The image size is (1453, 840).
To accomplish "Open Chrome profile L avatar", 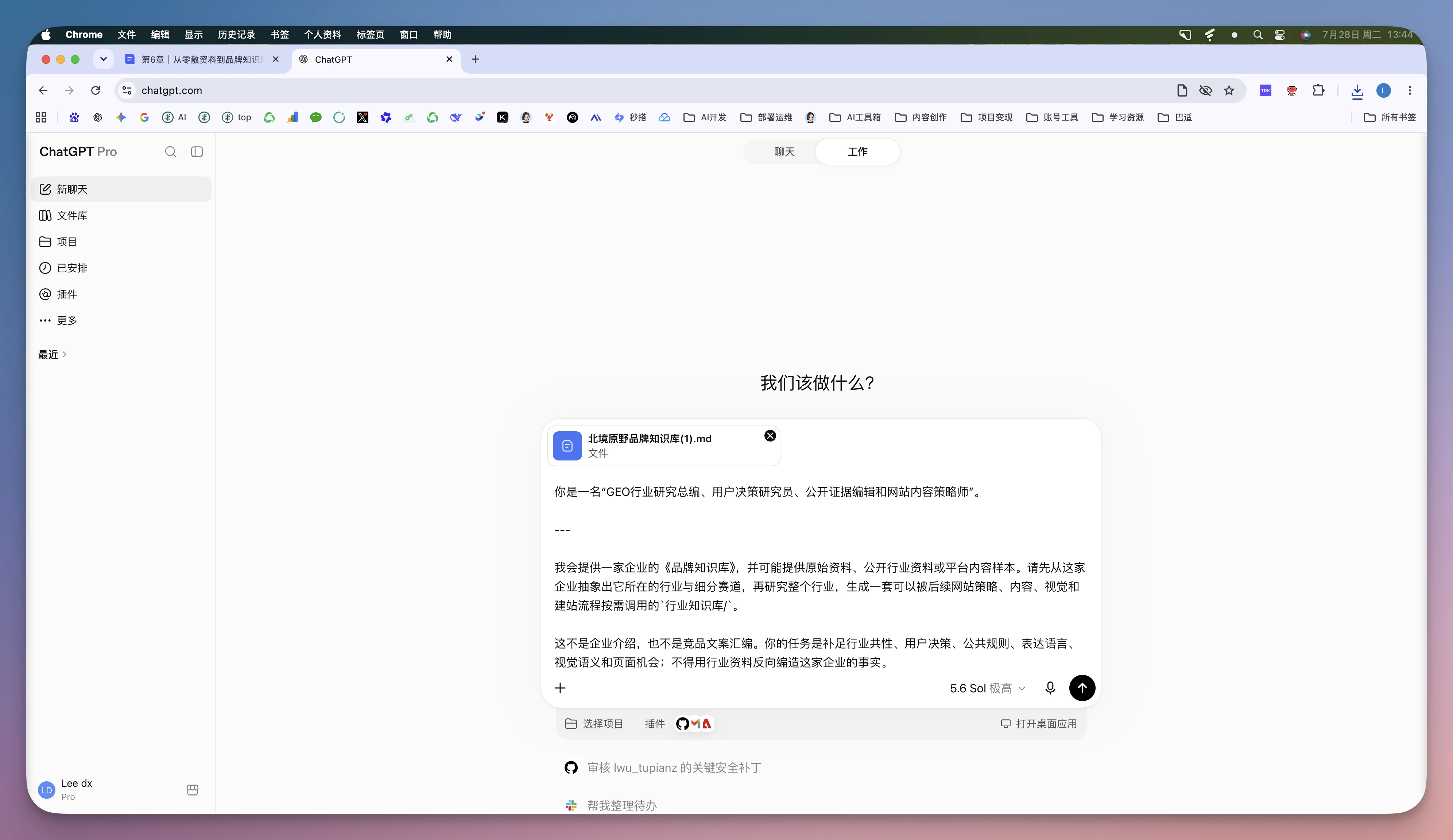I will (1383, 90).
